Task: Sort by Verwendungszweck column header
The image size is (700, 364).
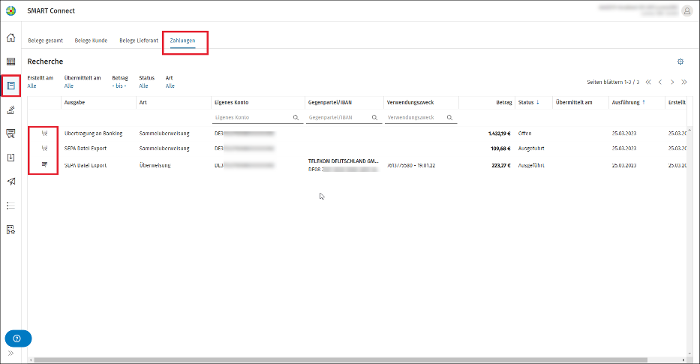Action: click(410, 102)
